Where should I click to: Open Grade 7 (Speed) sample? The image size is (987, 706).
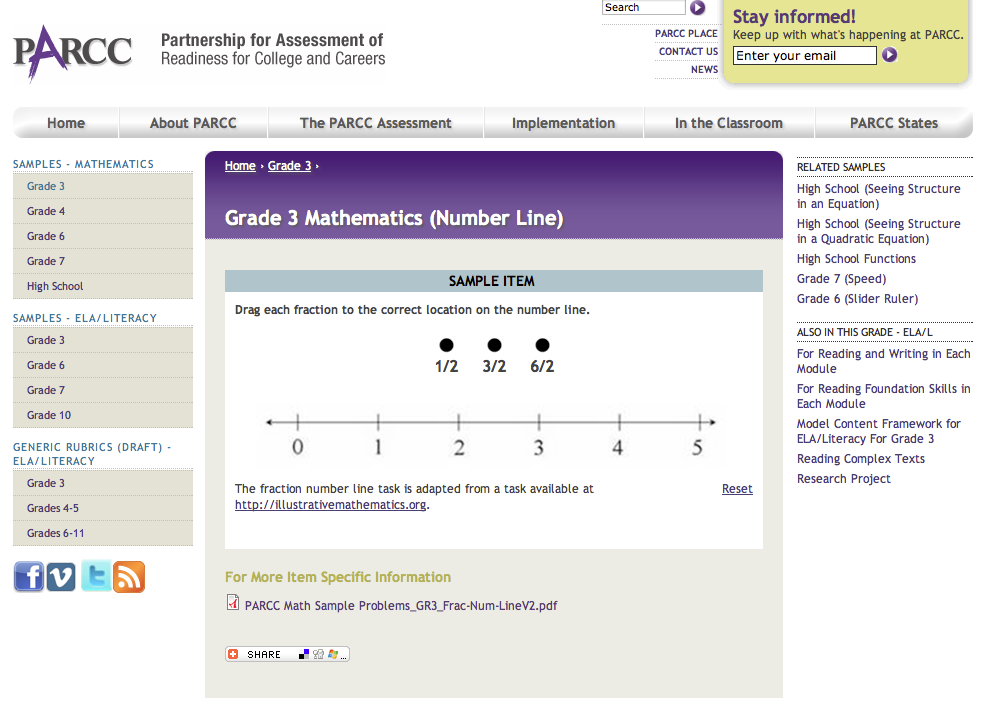(x=841, y=279)
